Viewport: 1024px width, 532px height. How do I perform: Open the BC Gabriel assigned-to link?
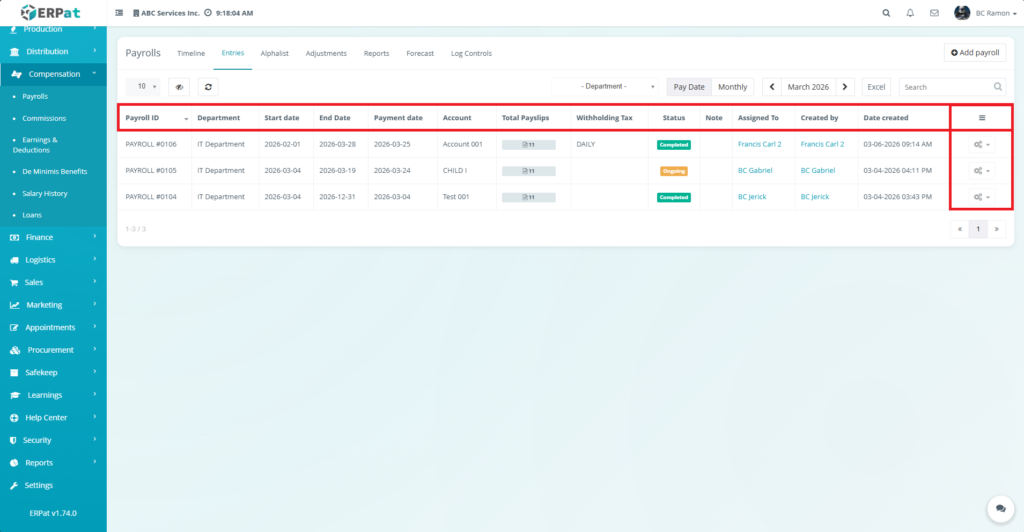(x=756, y=171)
